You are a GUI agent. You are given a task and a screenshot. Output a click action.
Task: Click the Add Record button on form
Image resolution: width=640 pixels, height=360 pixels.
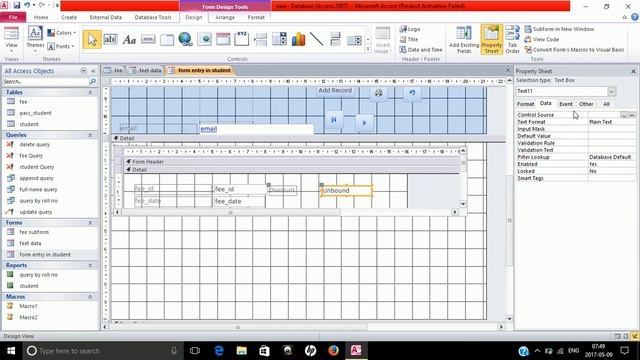click(335, 90)
